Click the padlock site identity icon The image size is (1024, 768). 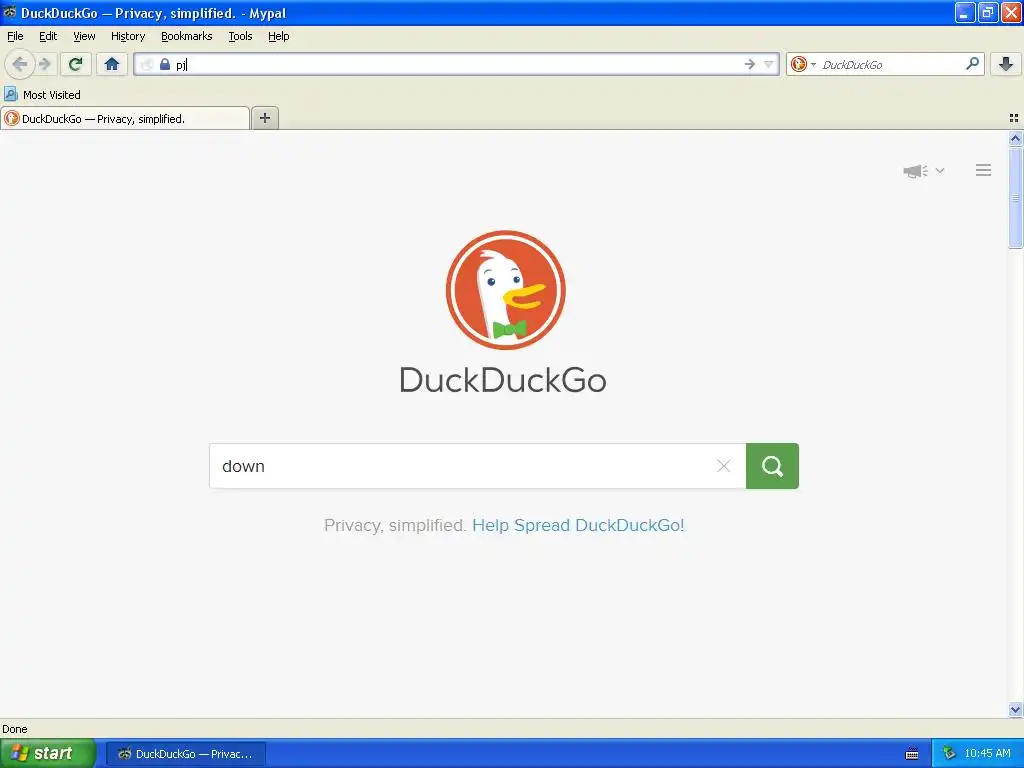(165, 64)
